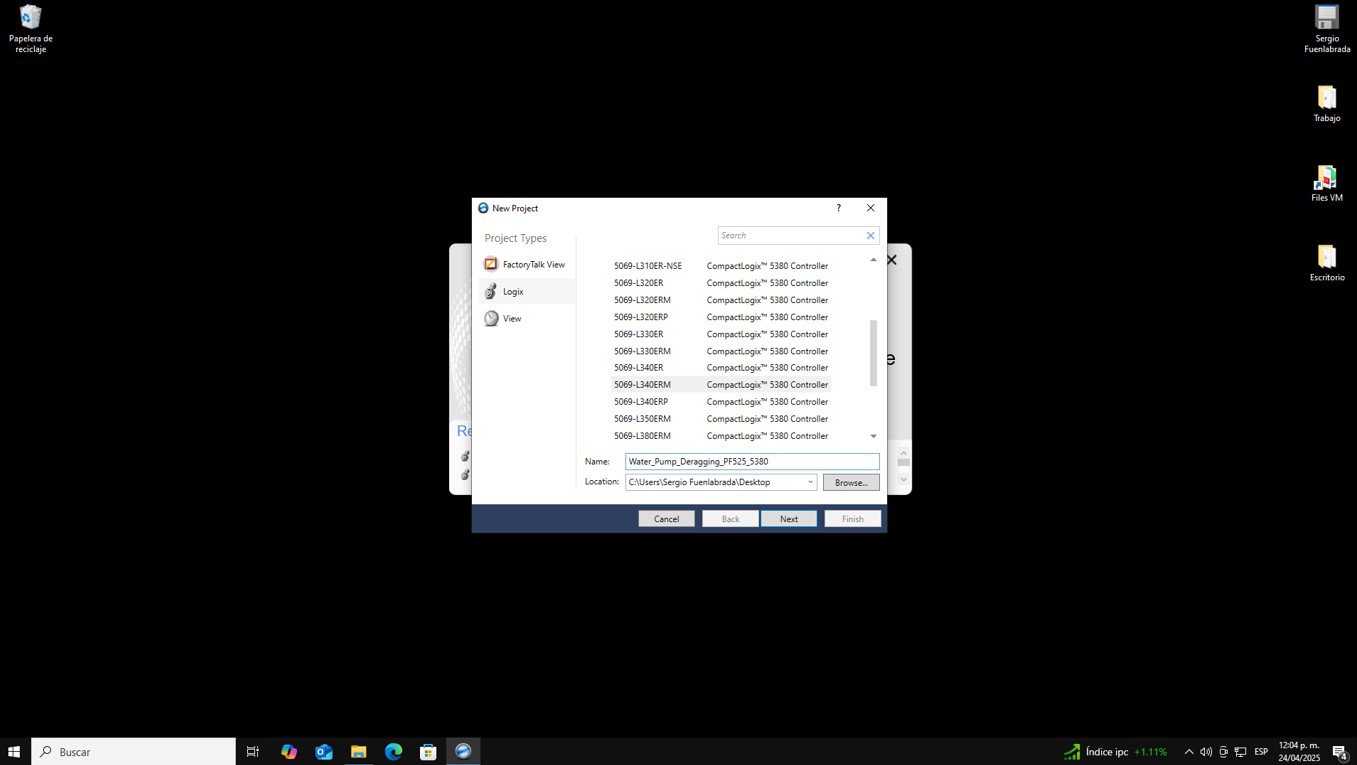Click the controller list scrollbar thumb
Image resolution: width=1357 pixels, height=765 pixels.
[873, 353]
